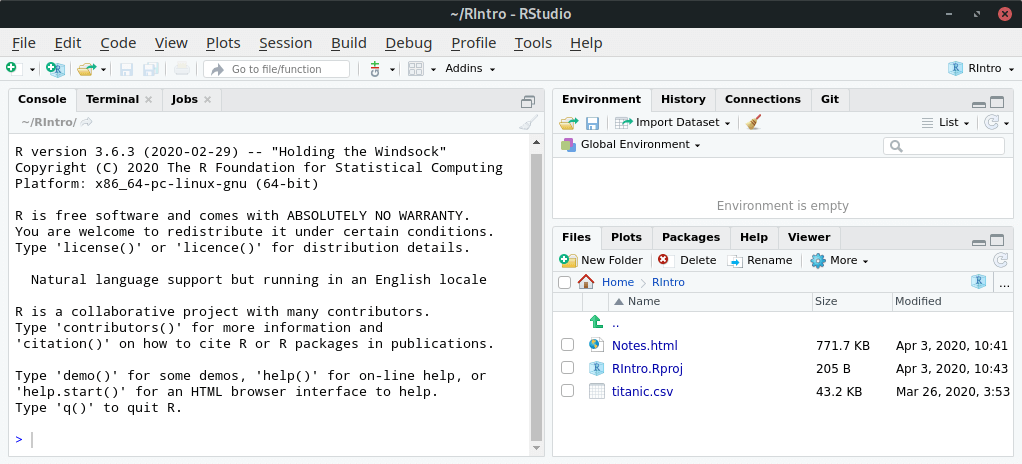Check the Notes.html file checkbox
The image size is (1022, 464).
[x=567, y=345]
